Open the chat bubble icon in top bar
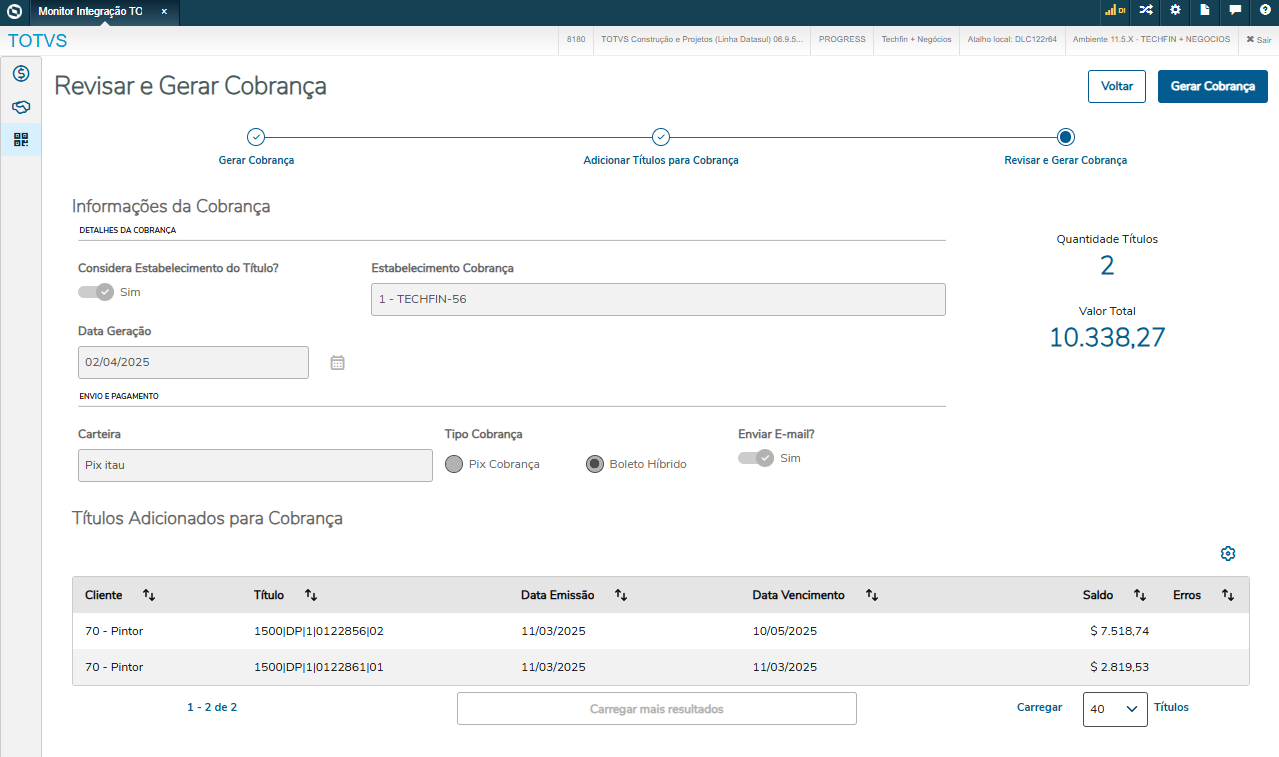Viewport: 1279px width, 757px height. point(1235,10)
